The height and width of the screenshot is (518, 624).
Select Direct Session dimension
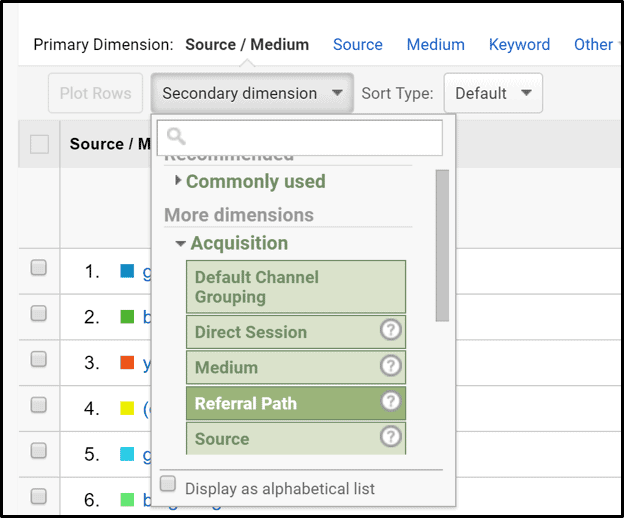[296, 332]
